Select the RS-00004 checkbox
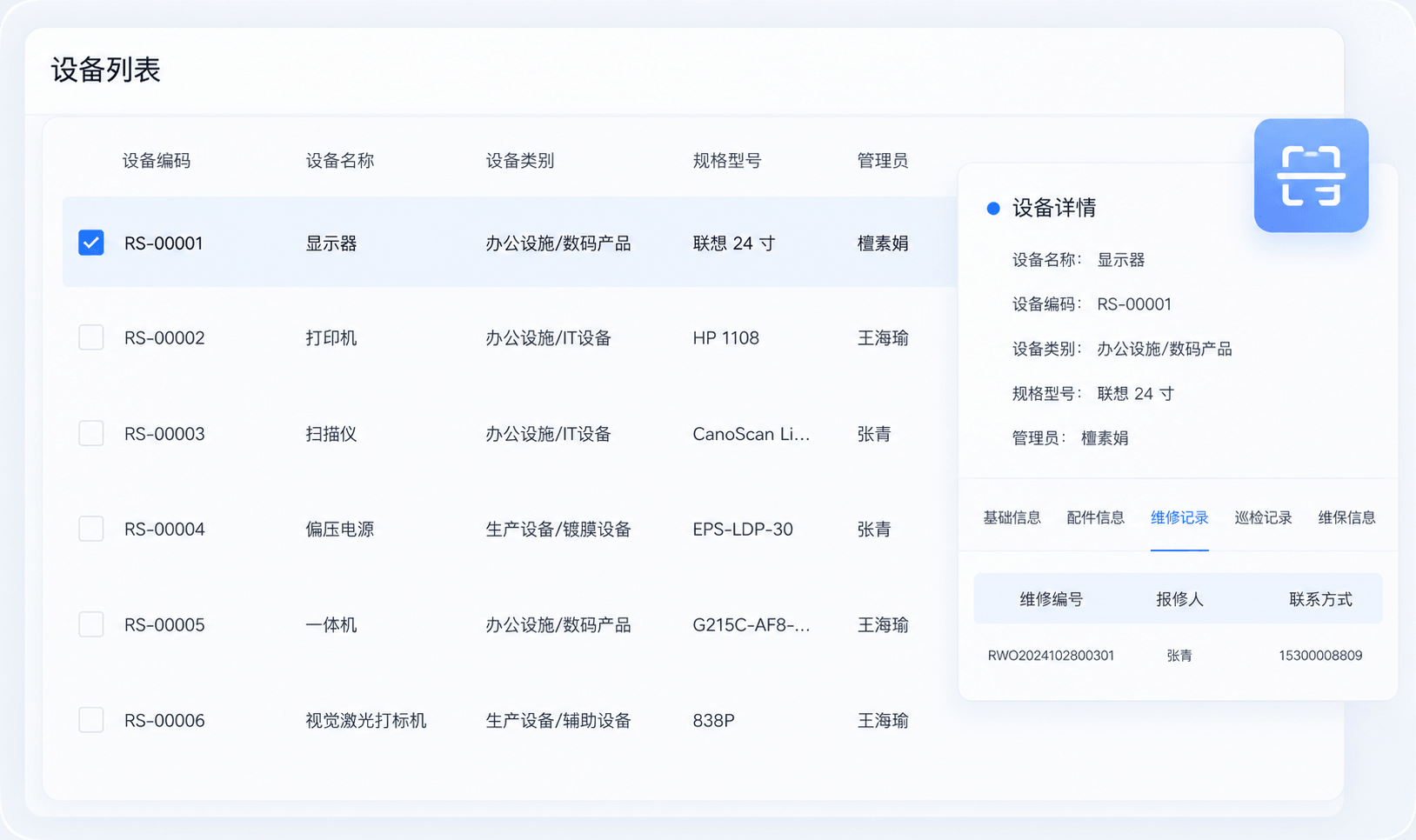This screenshot has width=1416, height=840. (91, 529)
